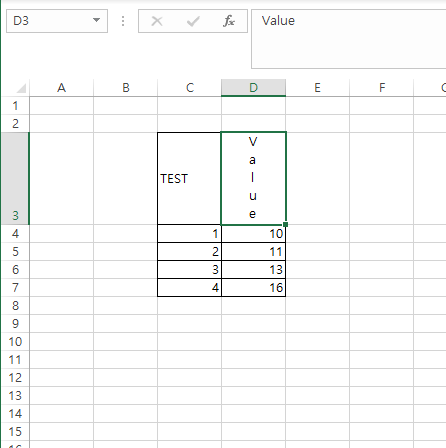Screen dimensions: 446x448
Task: Select column E header
Action: (x=317, y=88)
